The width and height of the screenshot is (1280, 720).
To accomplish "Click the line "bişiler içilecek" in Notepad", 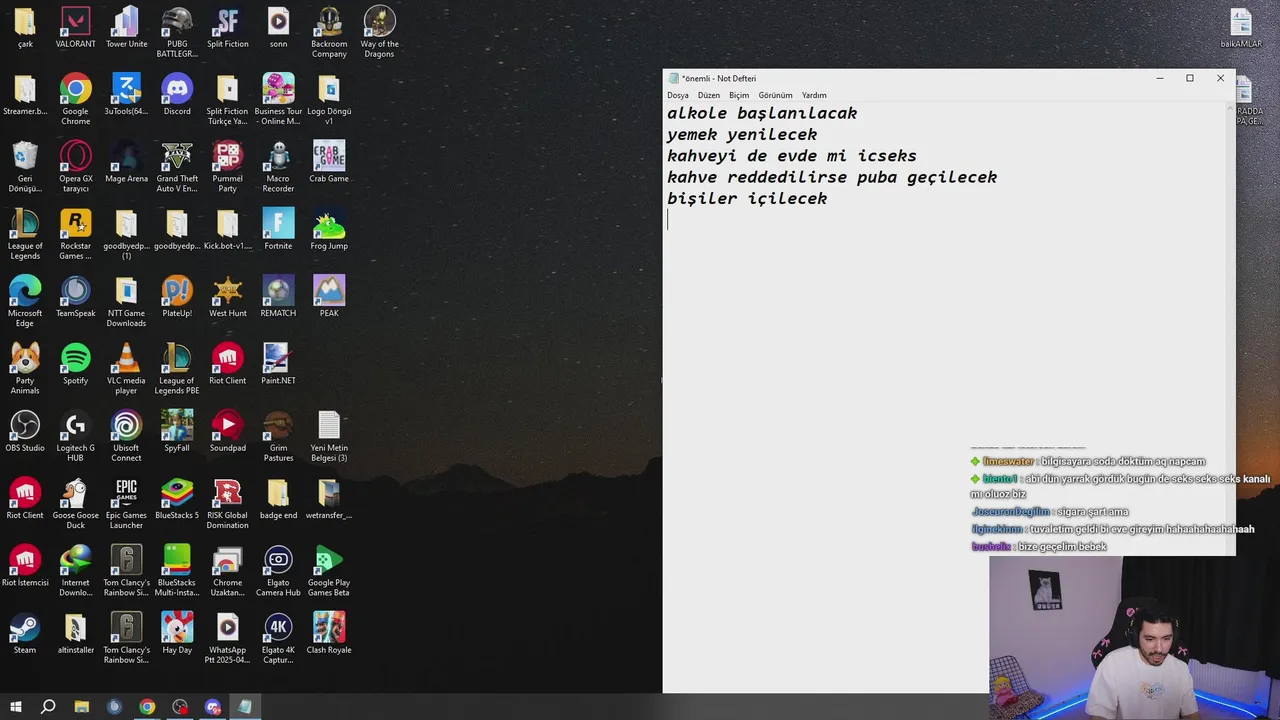I will pos(747,199).
